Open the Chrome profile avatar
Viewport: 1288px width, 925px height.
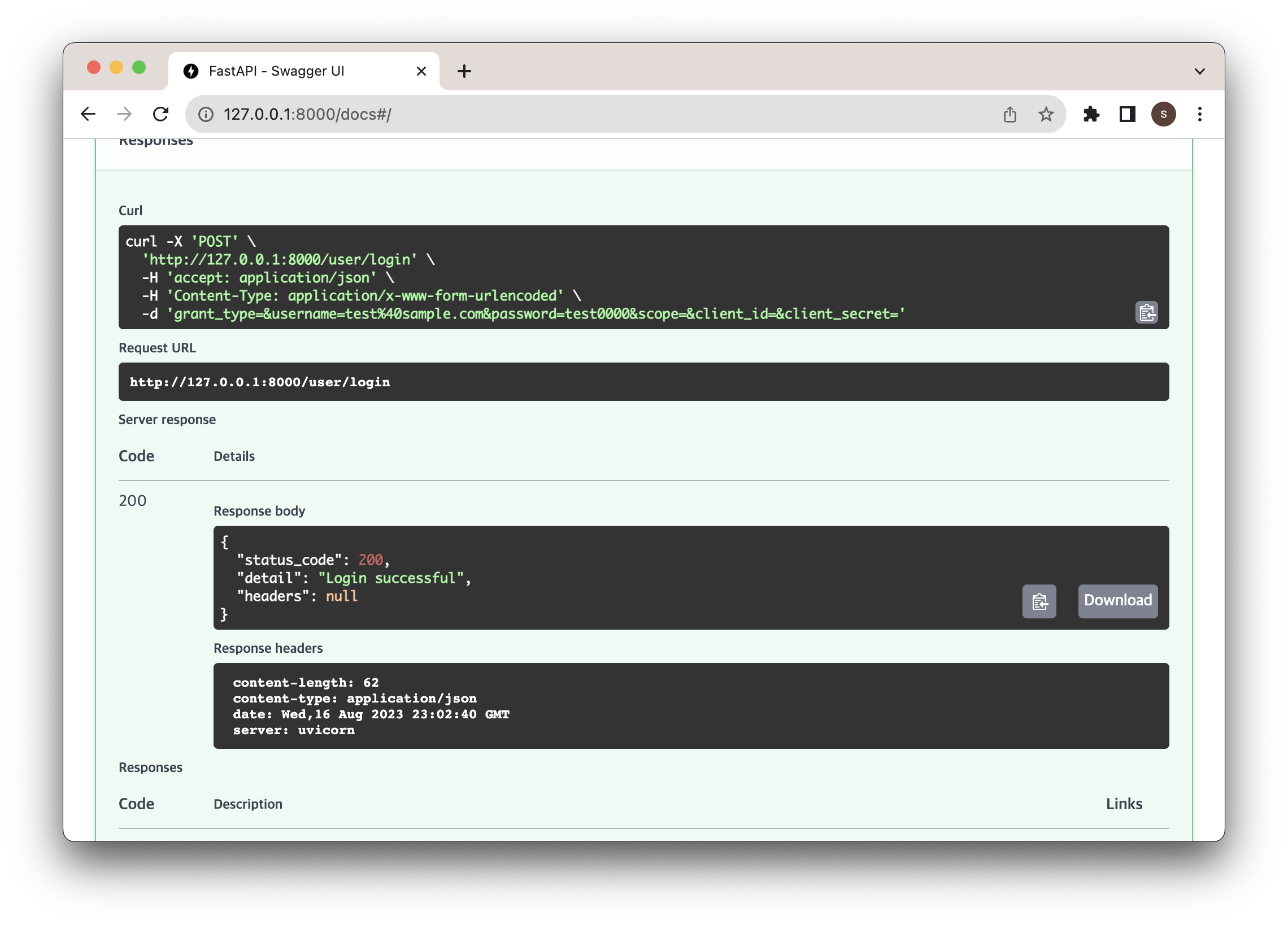click(x=1163, y=114)
